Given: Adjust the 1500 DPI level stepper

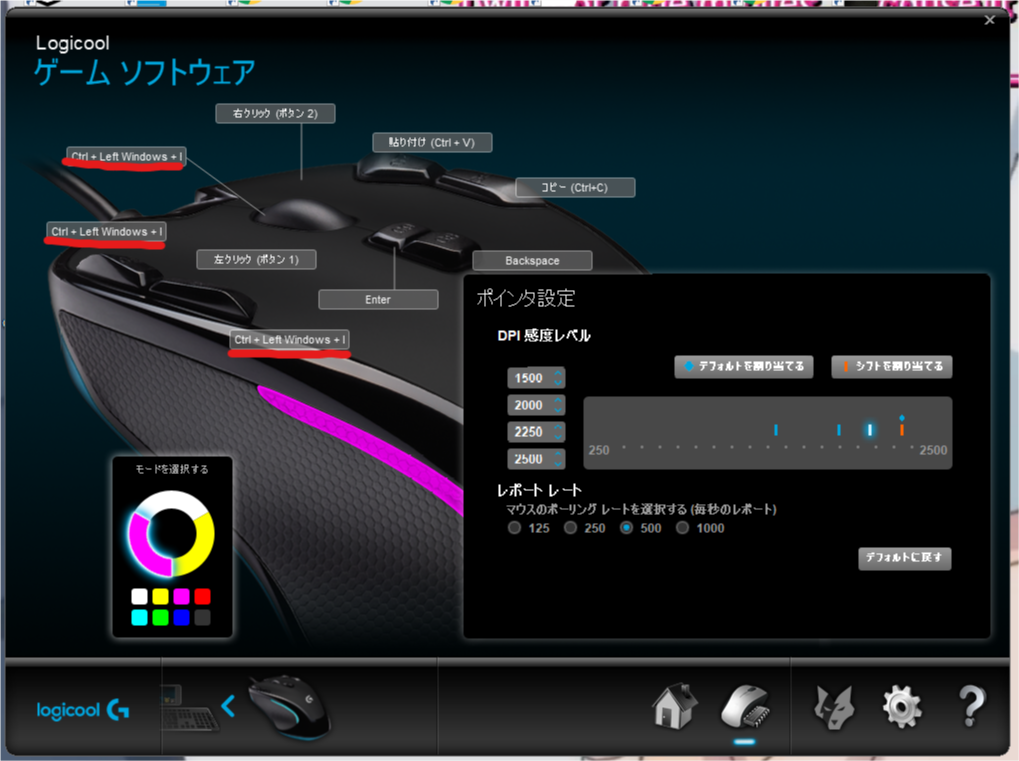Looking at the screenshot, I should pos(558,378).
